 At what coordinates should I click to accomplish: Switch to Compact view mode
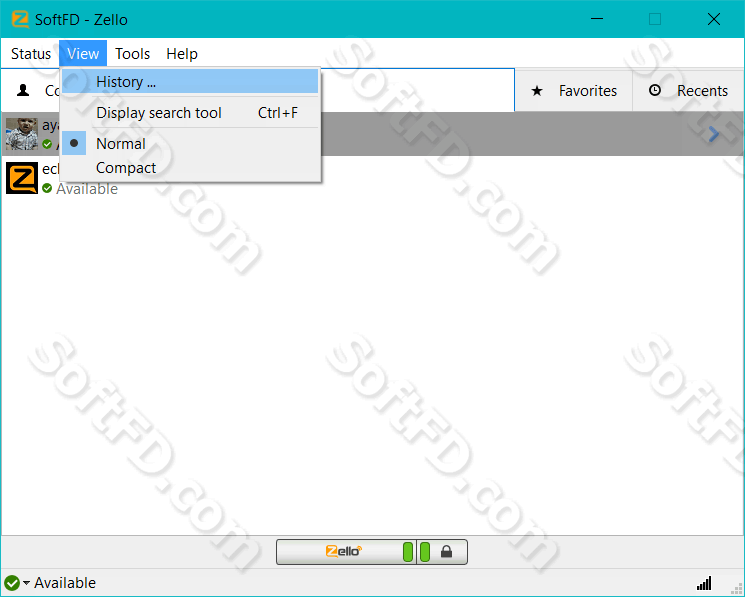click(190, 168)
